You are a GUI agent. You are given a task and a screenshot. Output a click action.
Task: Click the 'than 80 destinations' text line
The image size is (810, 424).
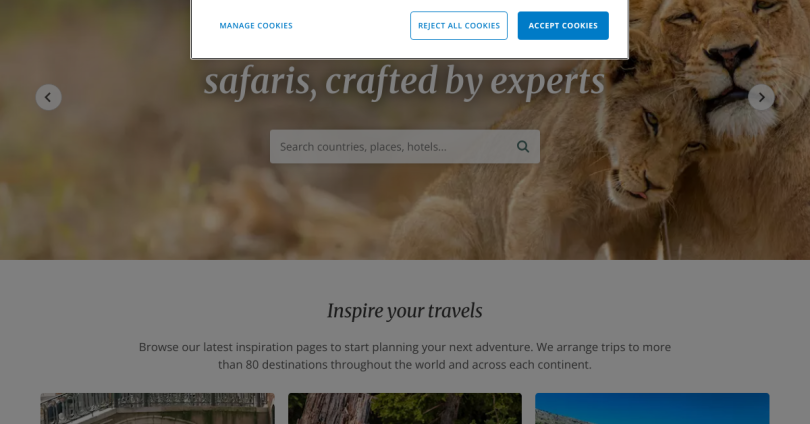pyautogui.click(x=404, y=365)
